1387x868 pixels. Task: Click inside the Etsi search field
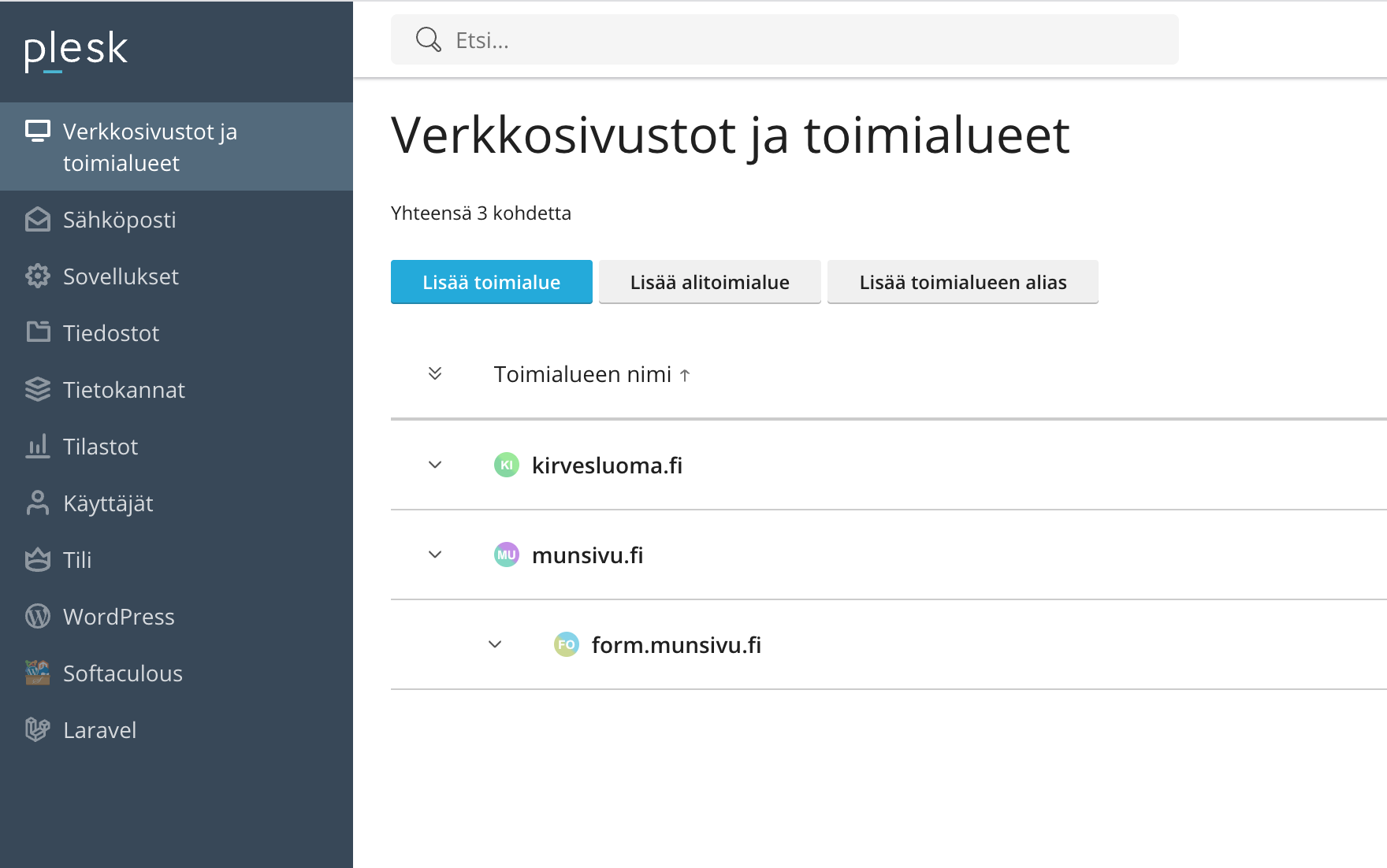pos(783,39)
